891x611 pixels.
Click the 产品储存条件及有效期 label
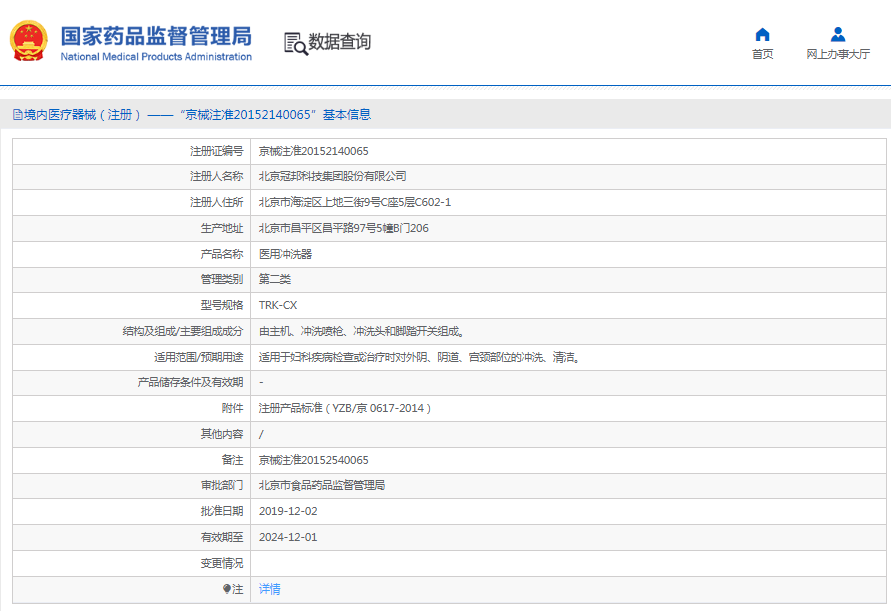[x=190, y=383]
